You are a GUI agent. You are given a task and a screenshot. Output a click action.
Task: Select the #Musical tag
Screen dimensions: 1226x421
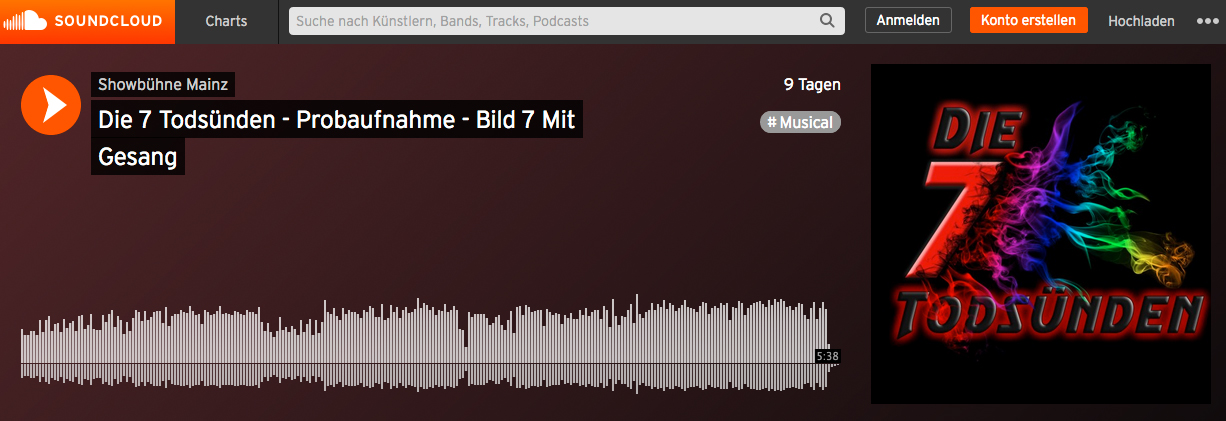800,122
